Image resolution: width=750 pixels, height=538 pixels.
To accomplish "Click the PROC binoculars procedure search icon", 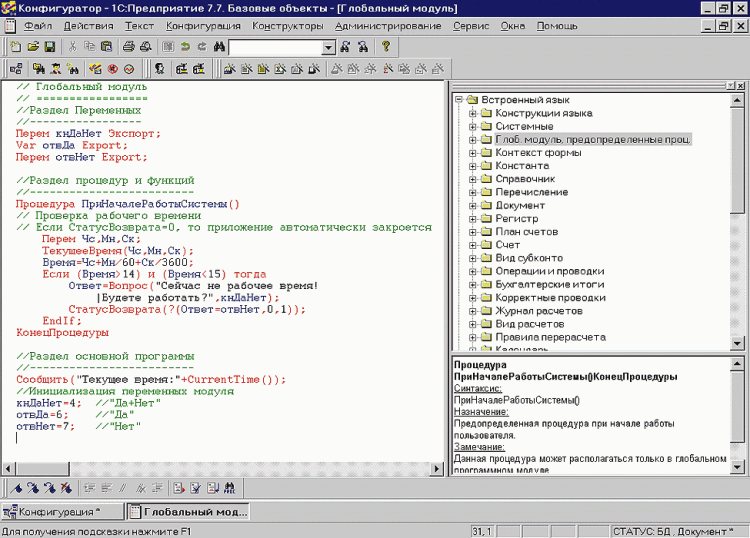I will click(230, 488).
